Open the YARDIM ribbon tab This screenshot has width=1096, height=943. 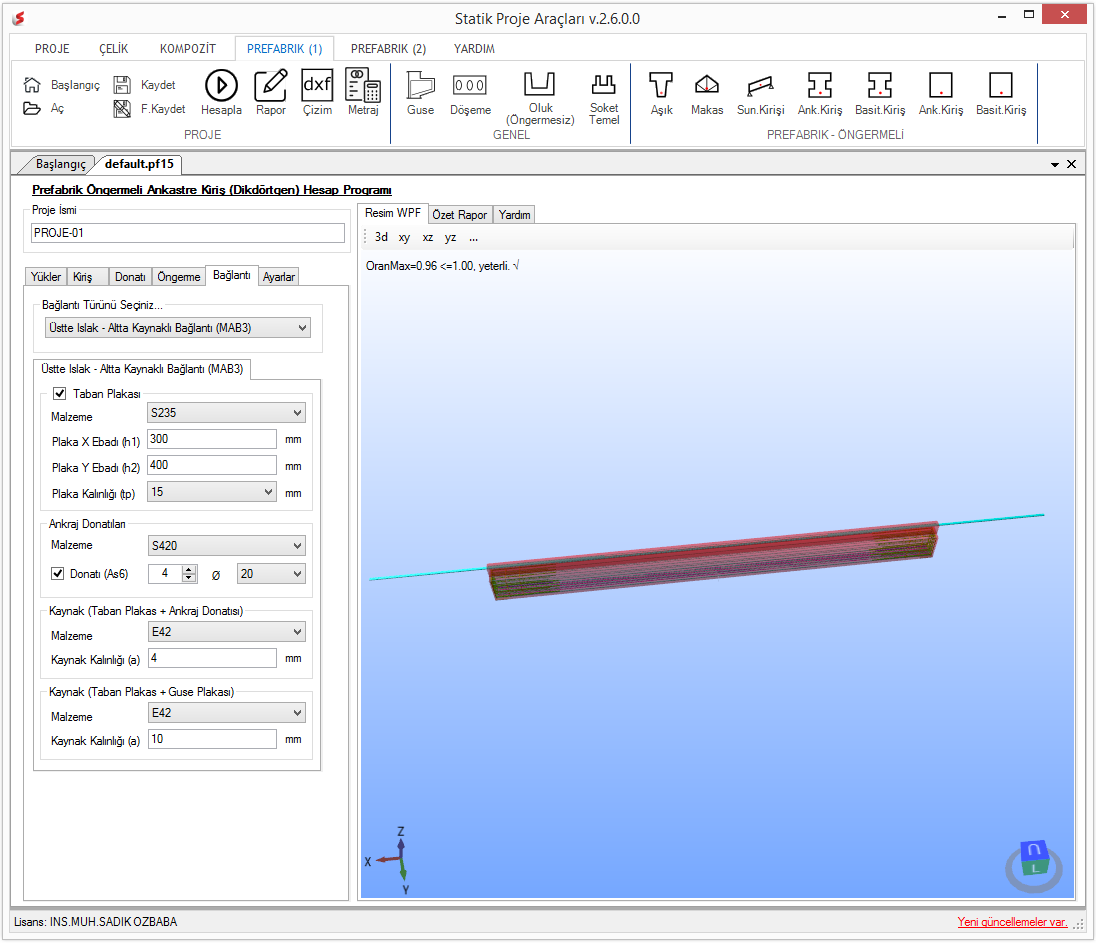coord(474,49)
